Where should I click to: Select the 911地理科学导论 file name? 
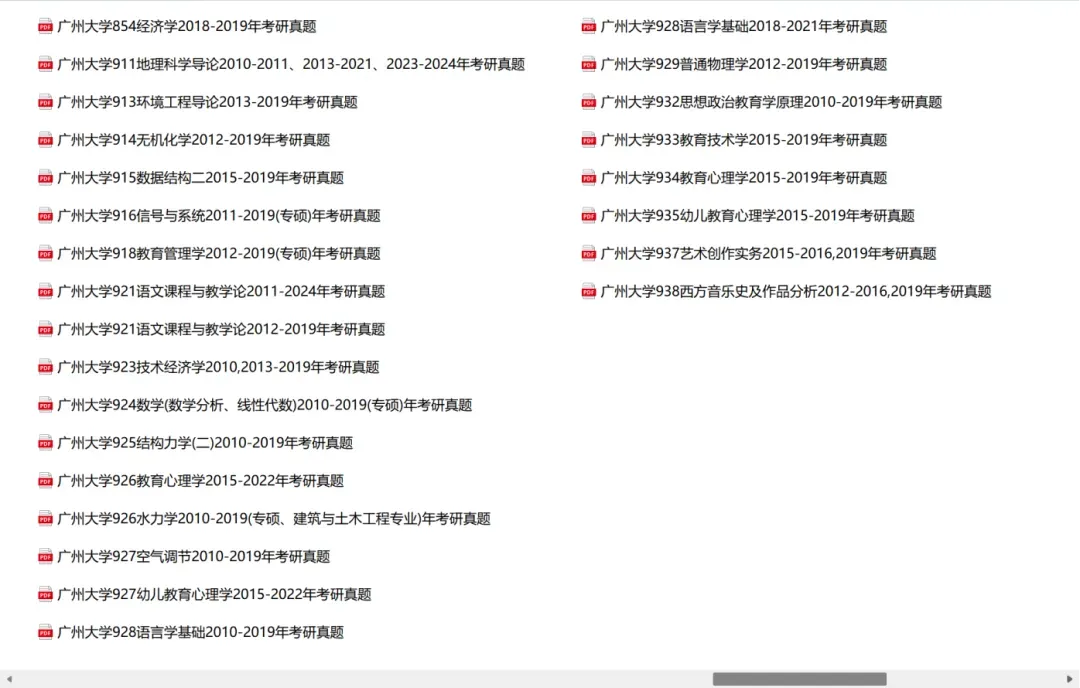tap(291, 64)
